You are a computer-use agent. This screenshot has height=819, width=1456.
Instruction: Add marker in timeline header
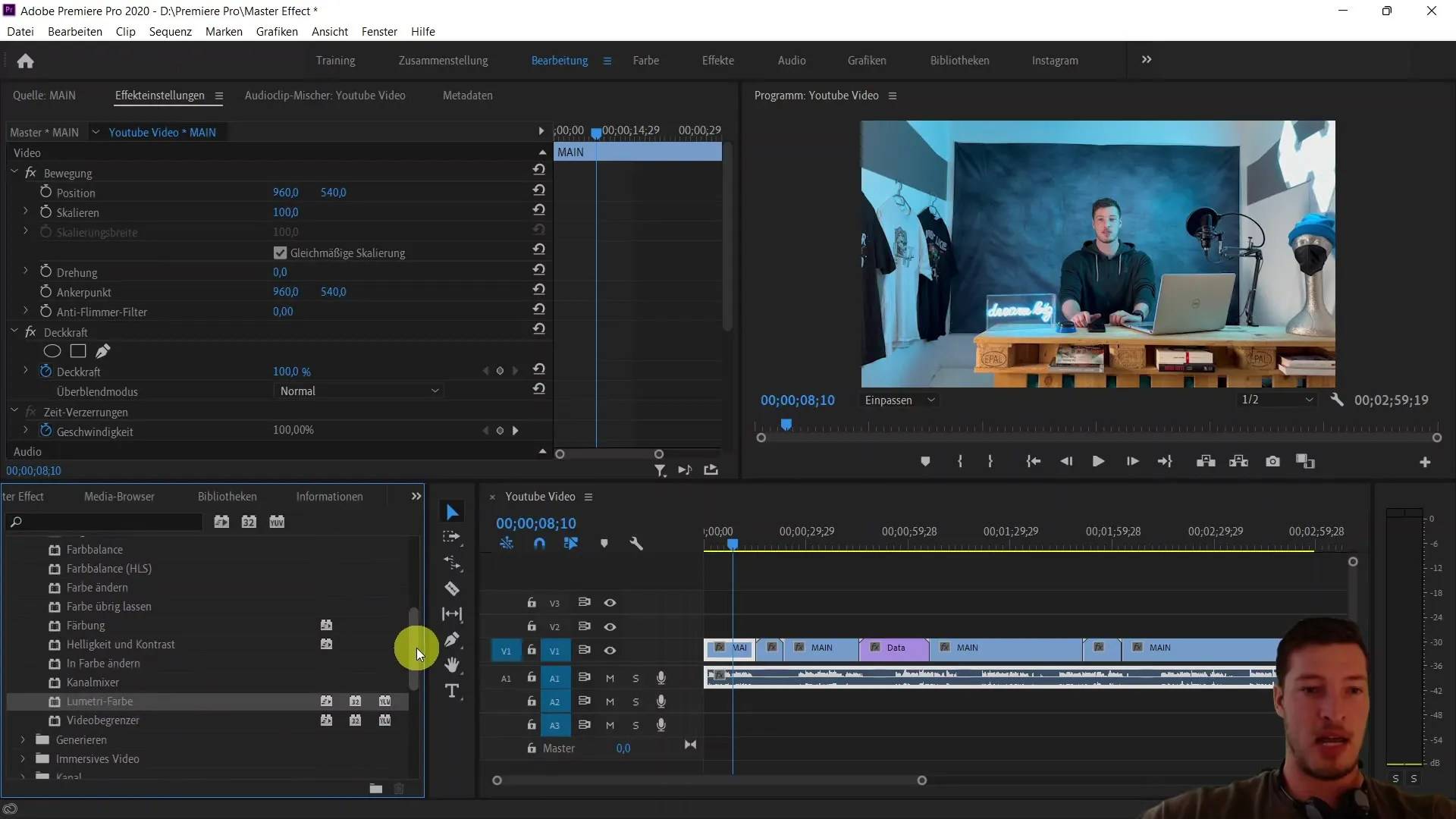click(x=604, y=544)
